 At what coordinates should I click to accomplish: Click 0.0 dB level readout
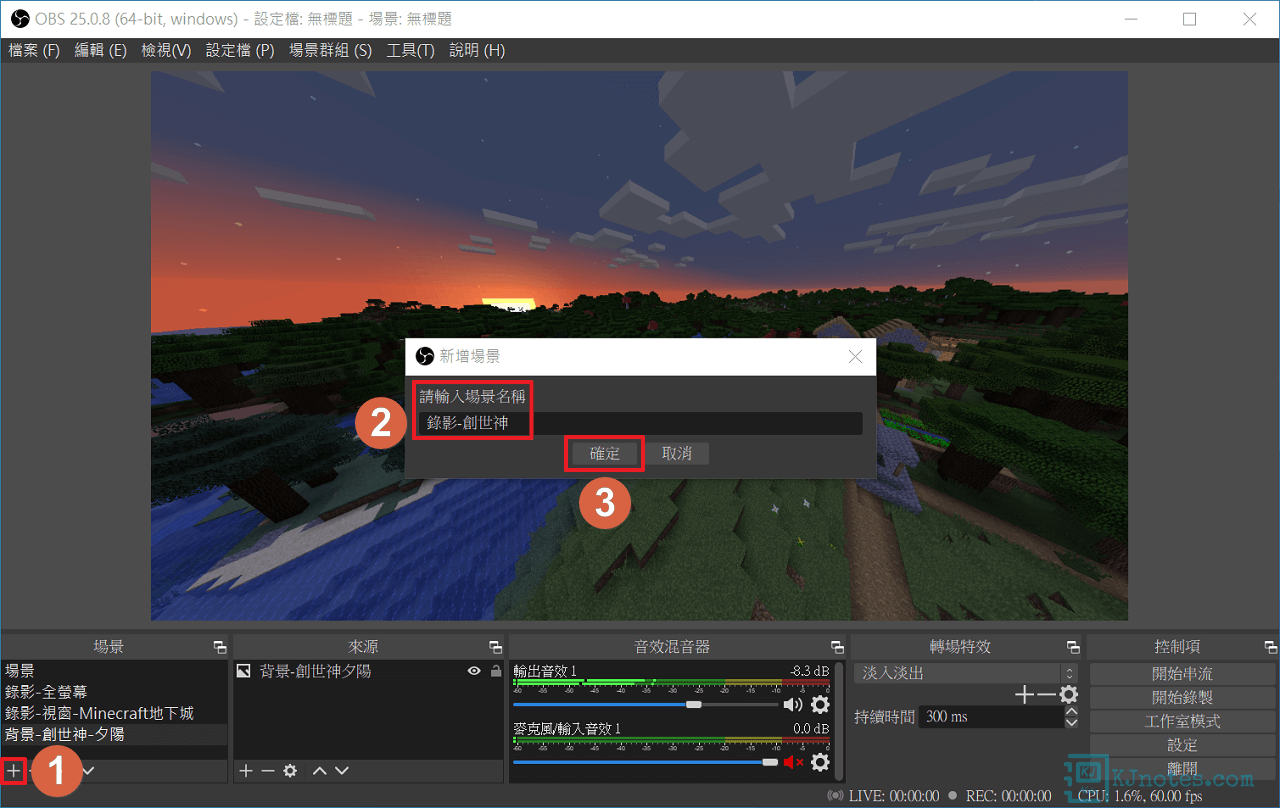(x=811, y=729)
